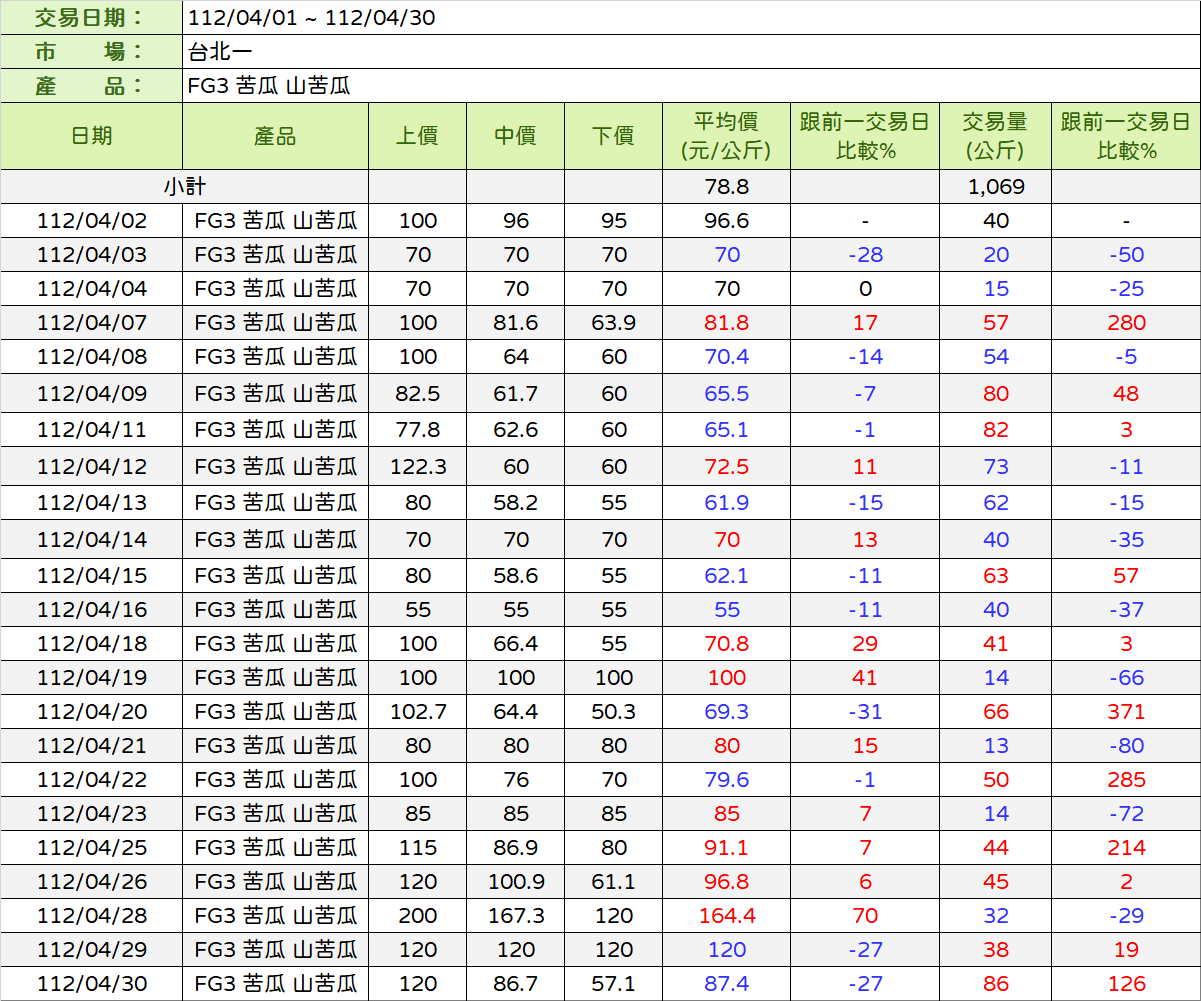The image size is (1201, 1001).
Task: Click the 小計 subtotal row label
Action: pyautogui.click(x=185, y=186)
